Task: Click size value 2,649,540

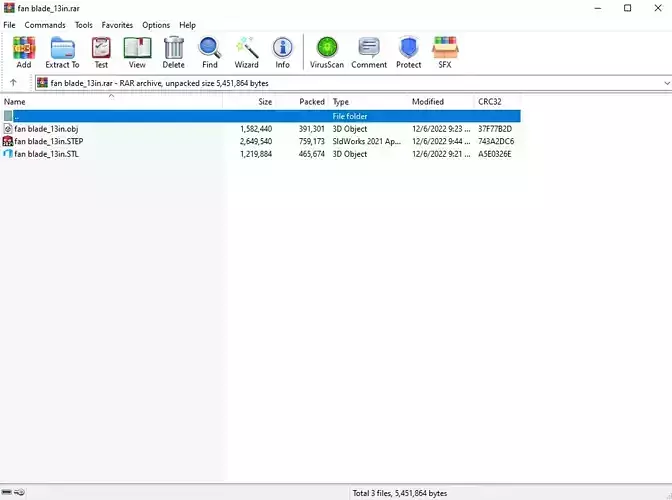Action: (x=256, y=141)
